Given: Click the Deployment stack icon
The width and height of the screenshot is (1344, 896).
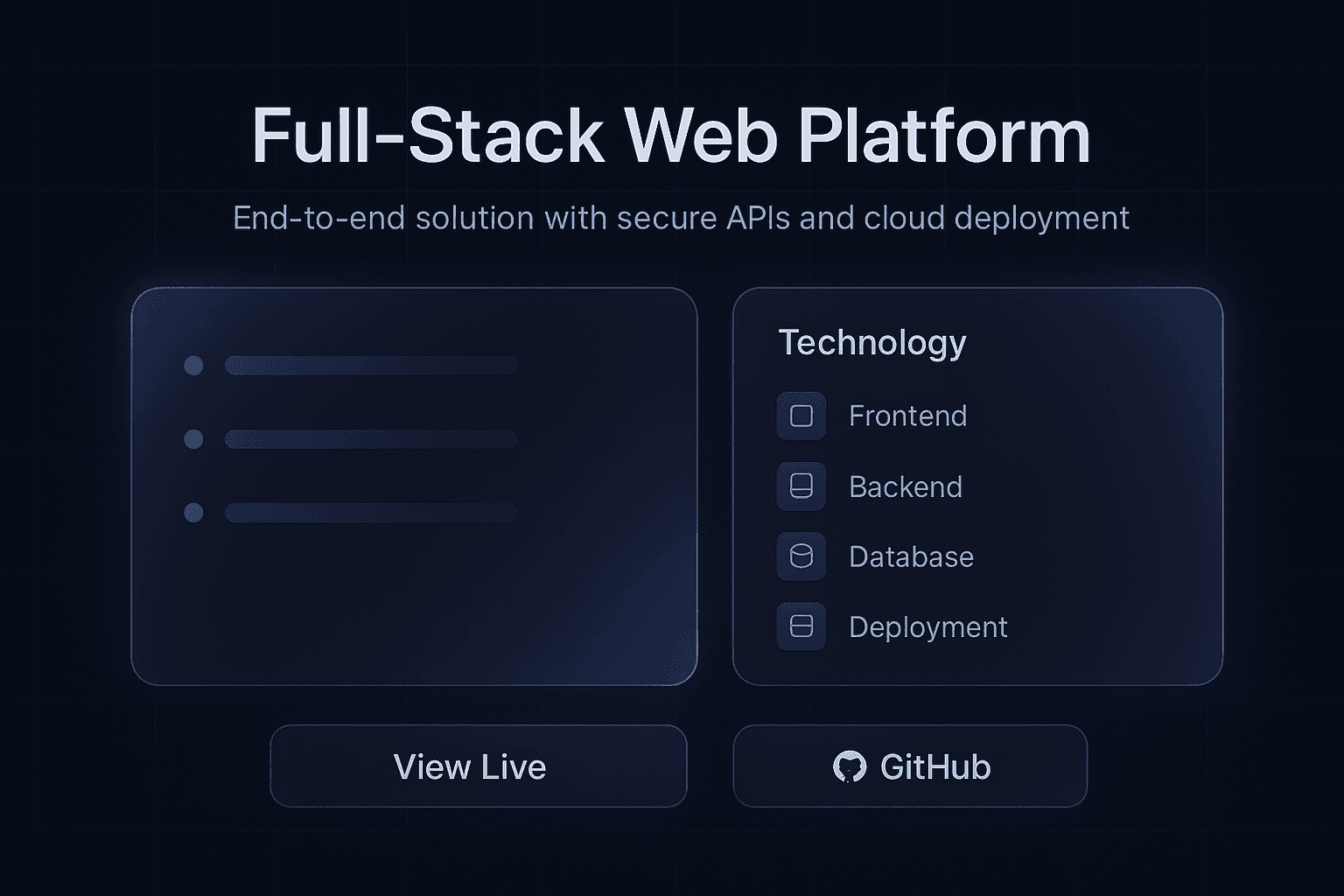Looking at the screenshot, I should point(801,626).
